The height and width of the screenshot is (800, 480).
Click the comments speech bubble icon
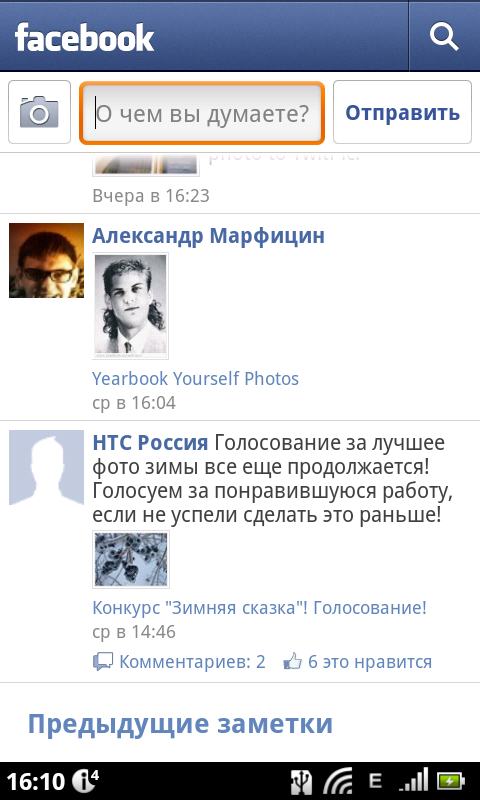point(103,662)
